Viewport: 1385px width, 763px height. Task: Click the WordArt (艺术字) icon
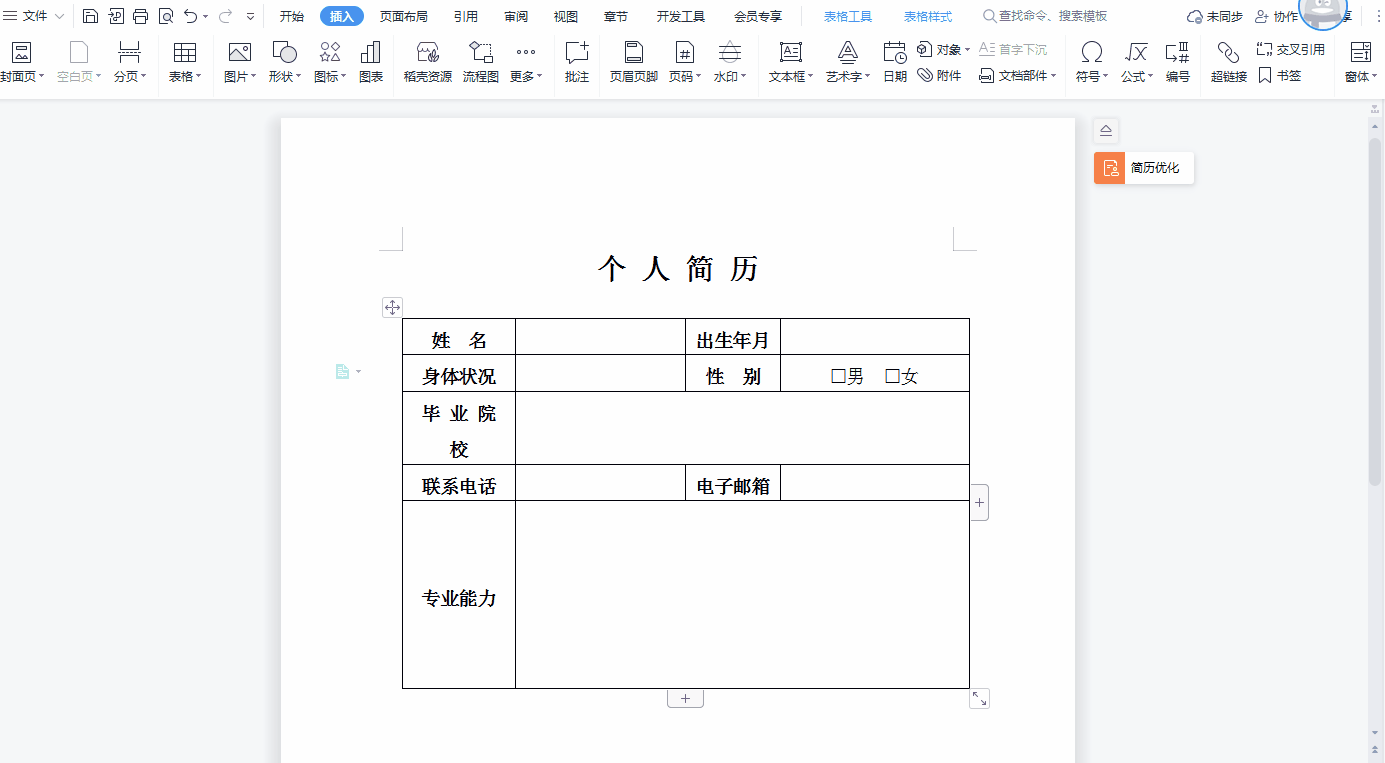tap(848, 53)
